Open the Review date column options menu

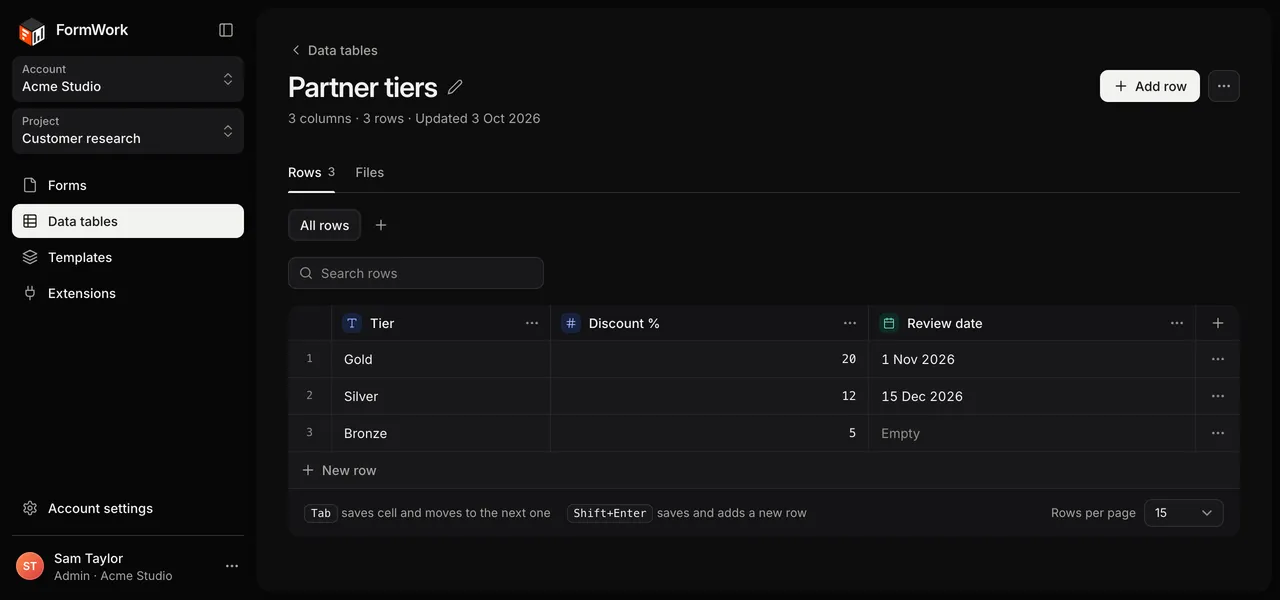[x=1178, y=323]
